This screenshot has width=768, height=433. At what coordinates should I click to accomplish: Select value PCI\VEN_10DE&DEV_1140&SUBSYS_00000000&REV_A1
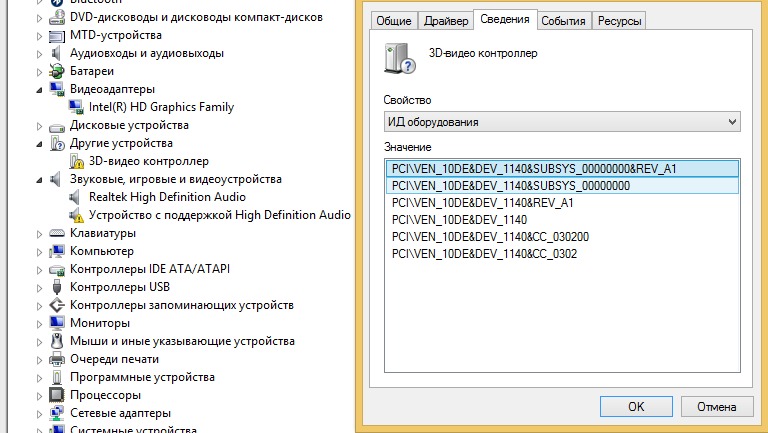click(562, 168)
